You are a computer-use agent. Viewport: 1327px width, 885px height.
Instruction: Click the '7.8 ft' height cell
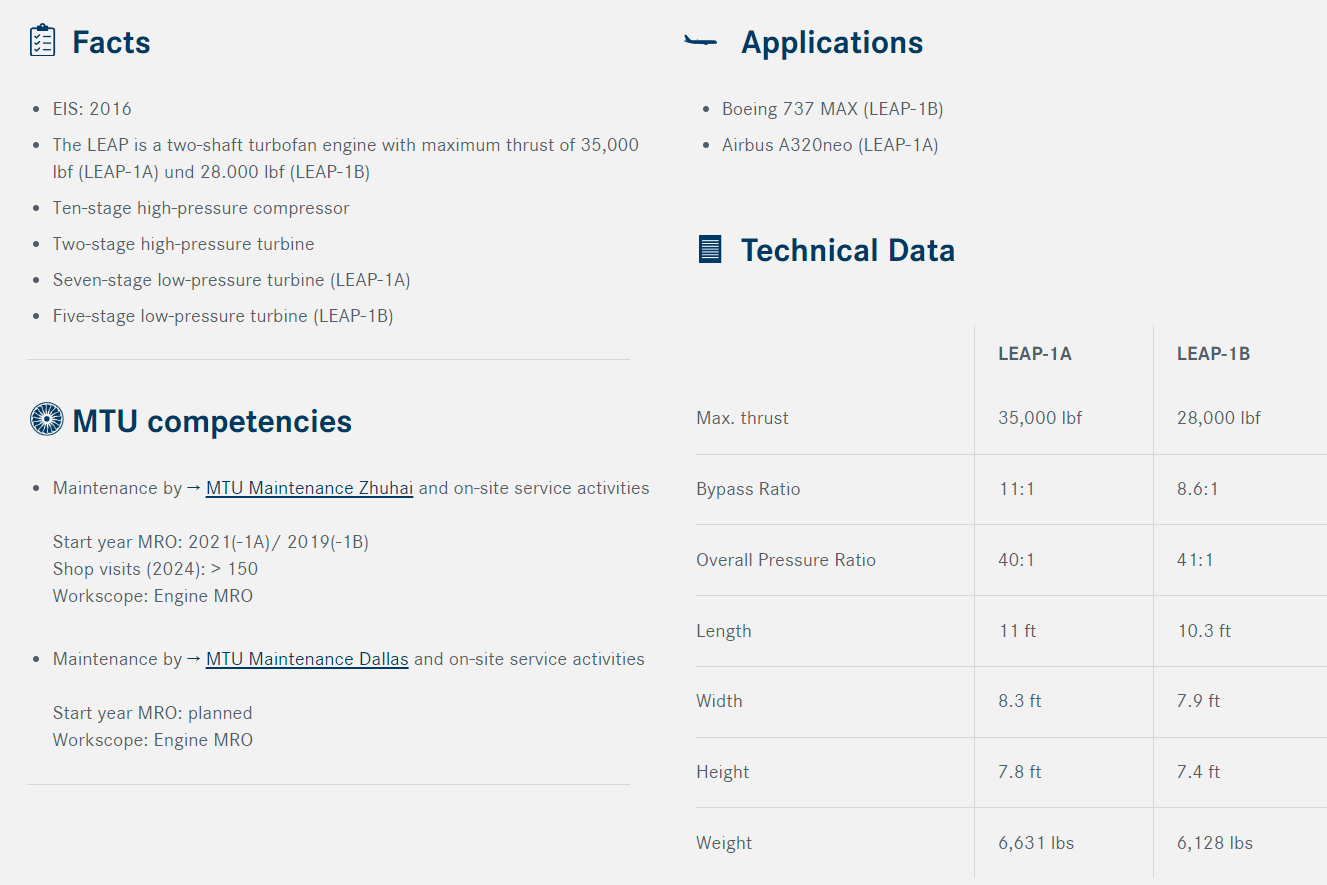1020,772
